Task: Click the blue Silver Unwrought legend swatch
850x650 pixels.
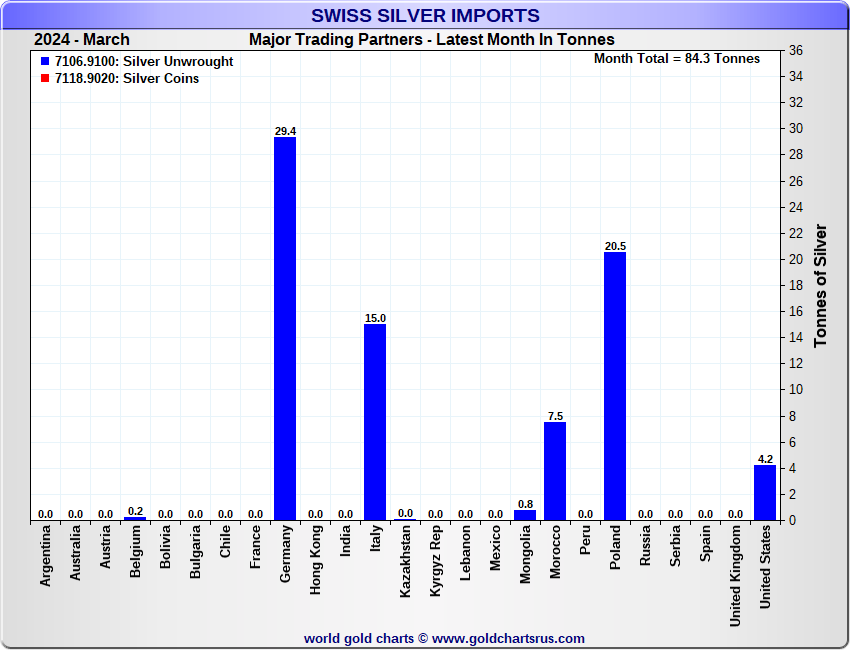Action: (45, 62)
